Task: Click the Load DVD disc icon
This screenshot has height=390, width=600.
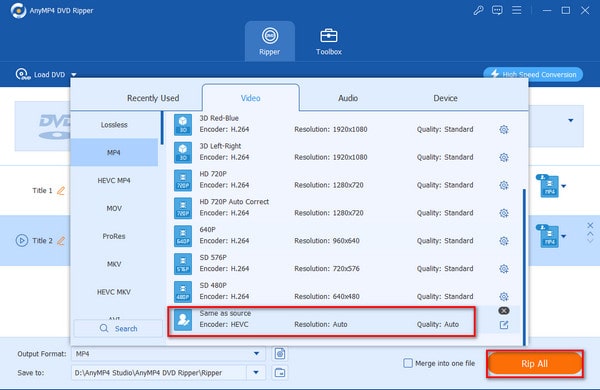Action: tap(23, 74)
